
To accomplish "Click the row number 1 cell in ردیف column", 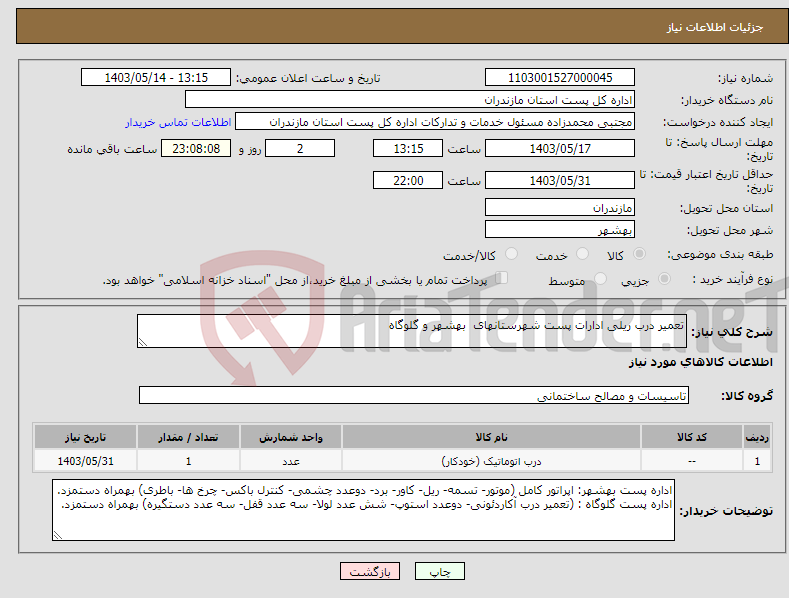I will point(757,461).
